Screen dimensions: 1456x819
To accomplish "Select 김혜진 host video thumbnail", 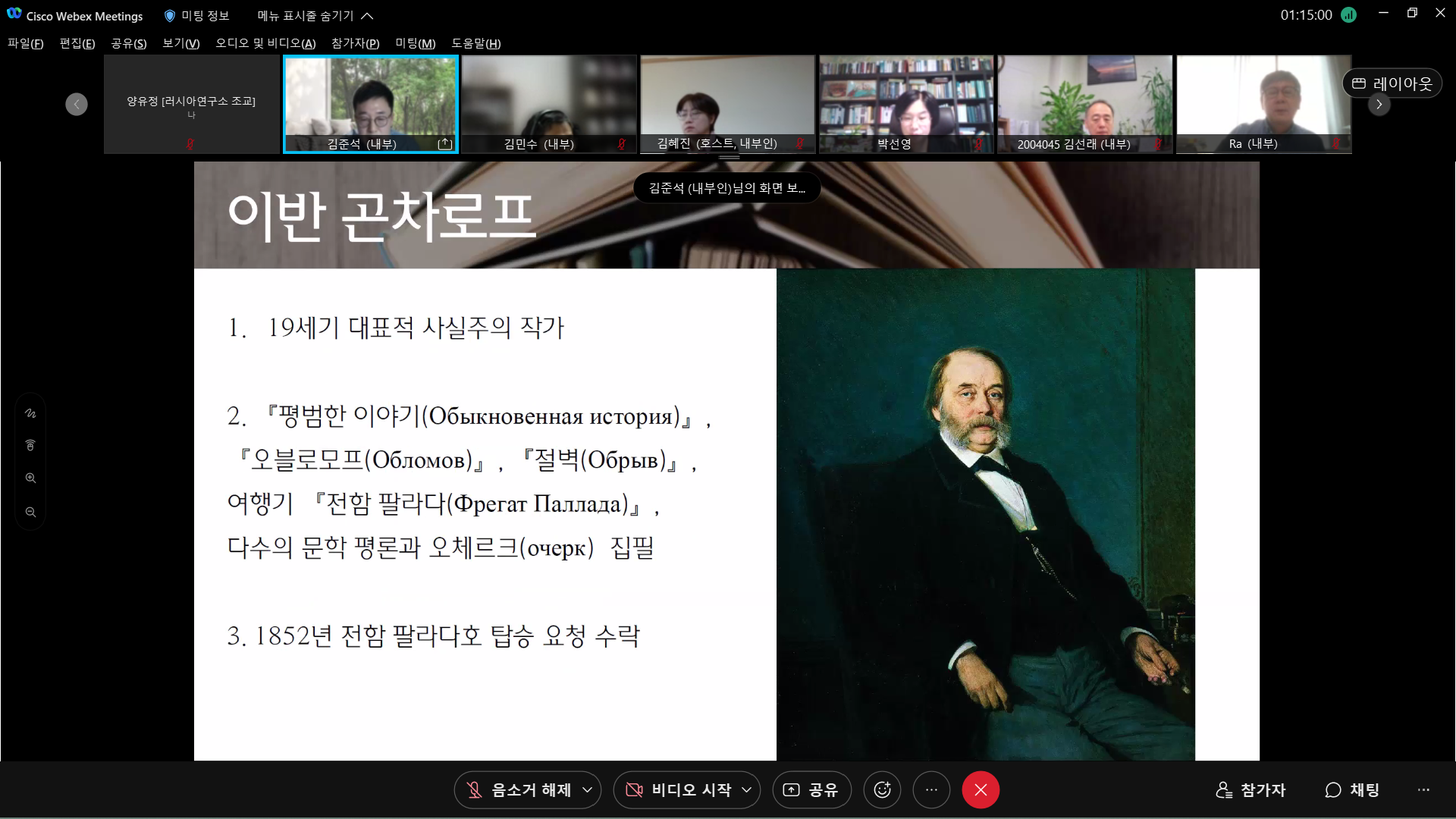I will (x=728, y=104).
